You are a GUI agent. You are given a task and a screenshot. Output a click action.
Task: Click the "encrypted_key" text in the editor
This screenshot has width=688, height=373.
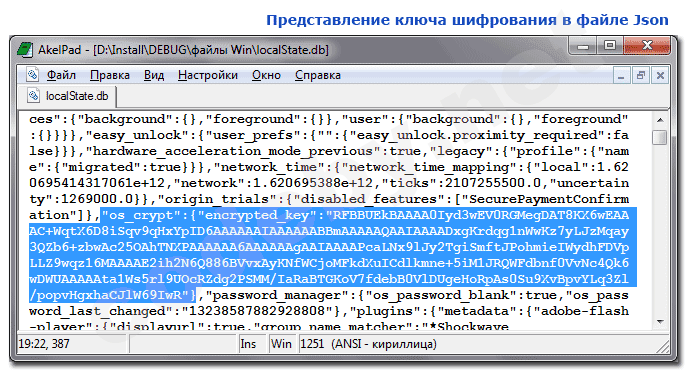(x=261, y=215)
